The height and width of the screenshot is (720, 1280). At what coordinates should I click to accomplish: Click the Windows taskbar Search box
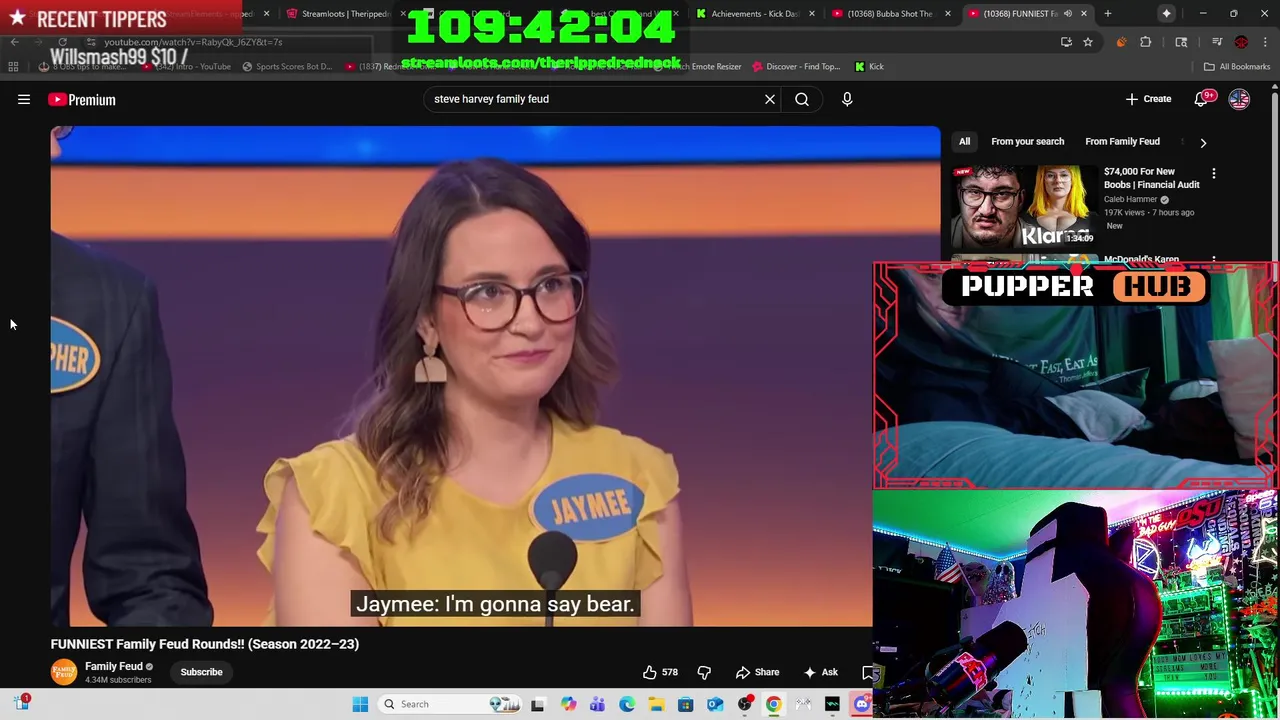pyautogui.click(x=450, y=704)
